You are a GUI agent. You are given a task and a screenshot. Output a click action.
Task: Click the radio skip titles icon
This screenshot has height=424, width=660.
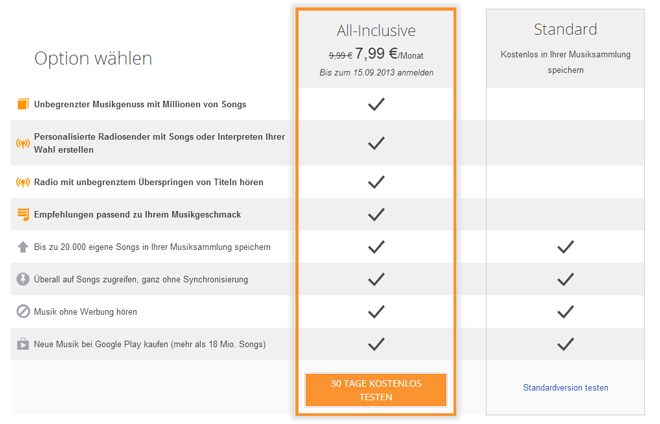(23, 182)
